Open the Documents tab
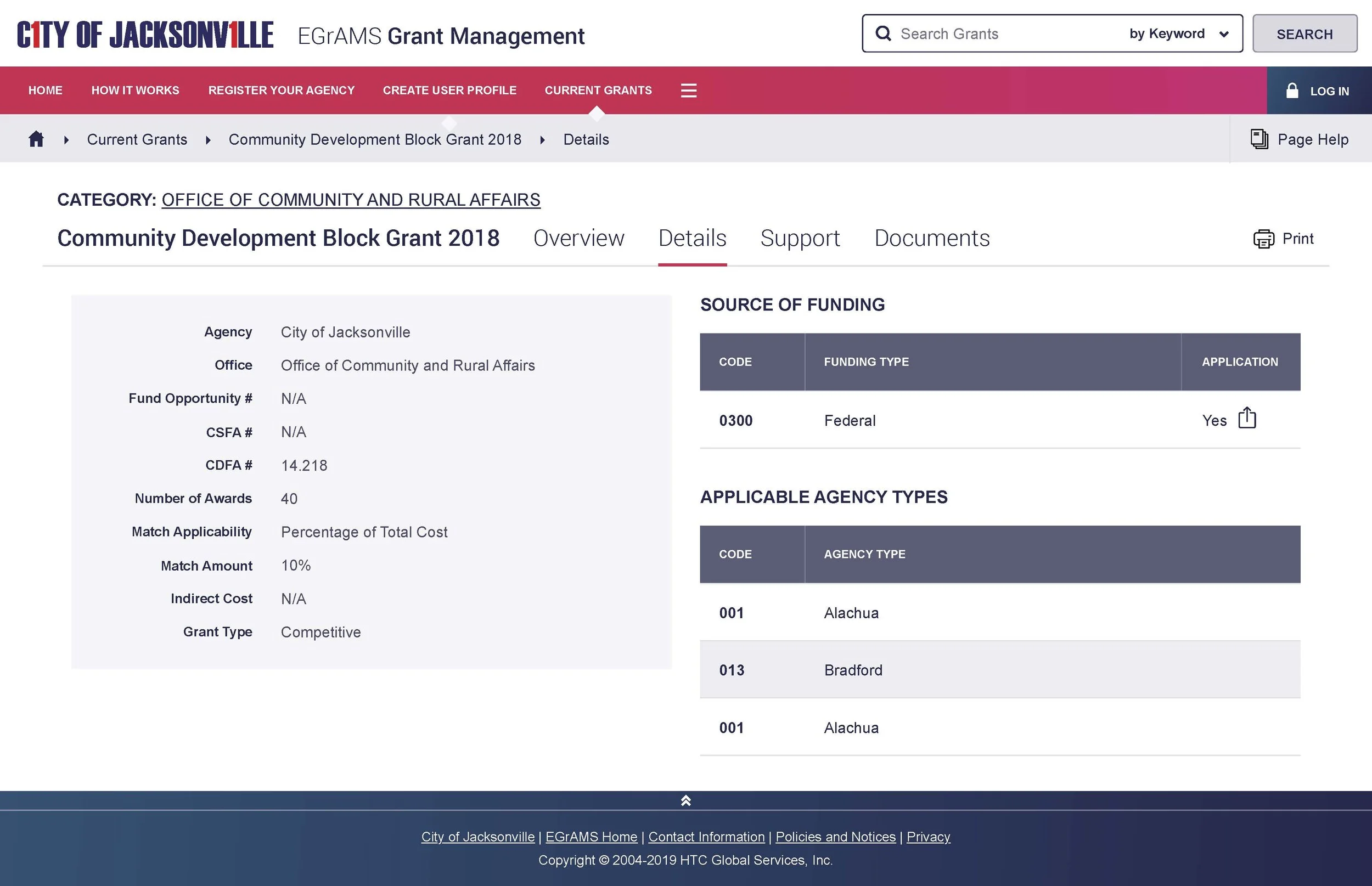The image size is (1372, 886). tap(932, 238)
